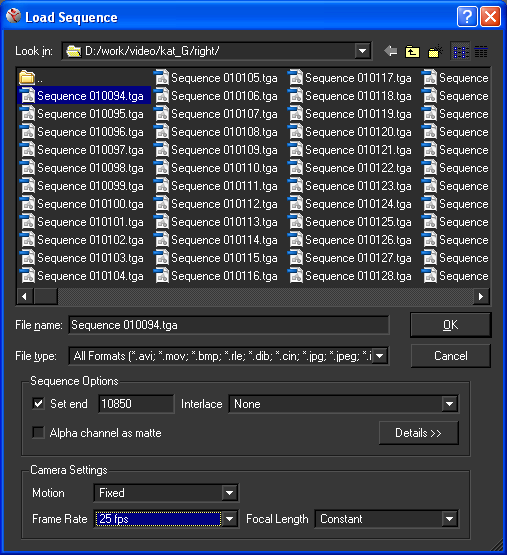Click the Cancel button
The image size is (507, 555).
point(450,356)
